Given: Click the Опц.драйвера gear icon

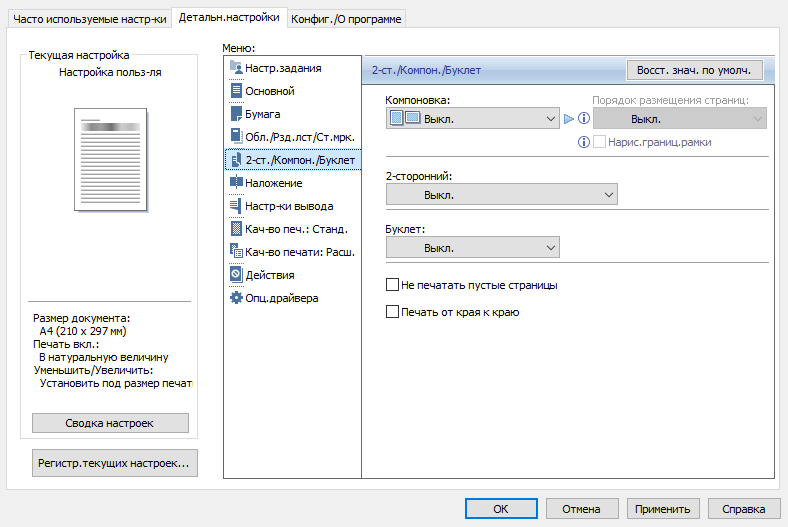Looking at the screenshot, I should click(236, 297).
